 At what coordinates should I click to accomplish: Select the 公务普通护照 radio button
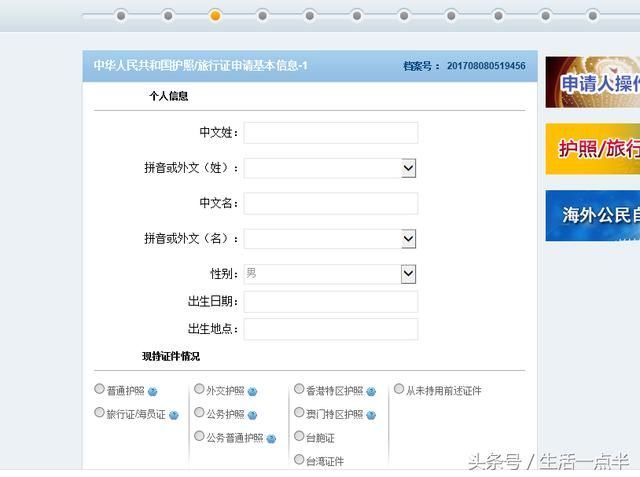click(x=199, y=436)
